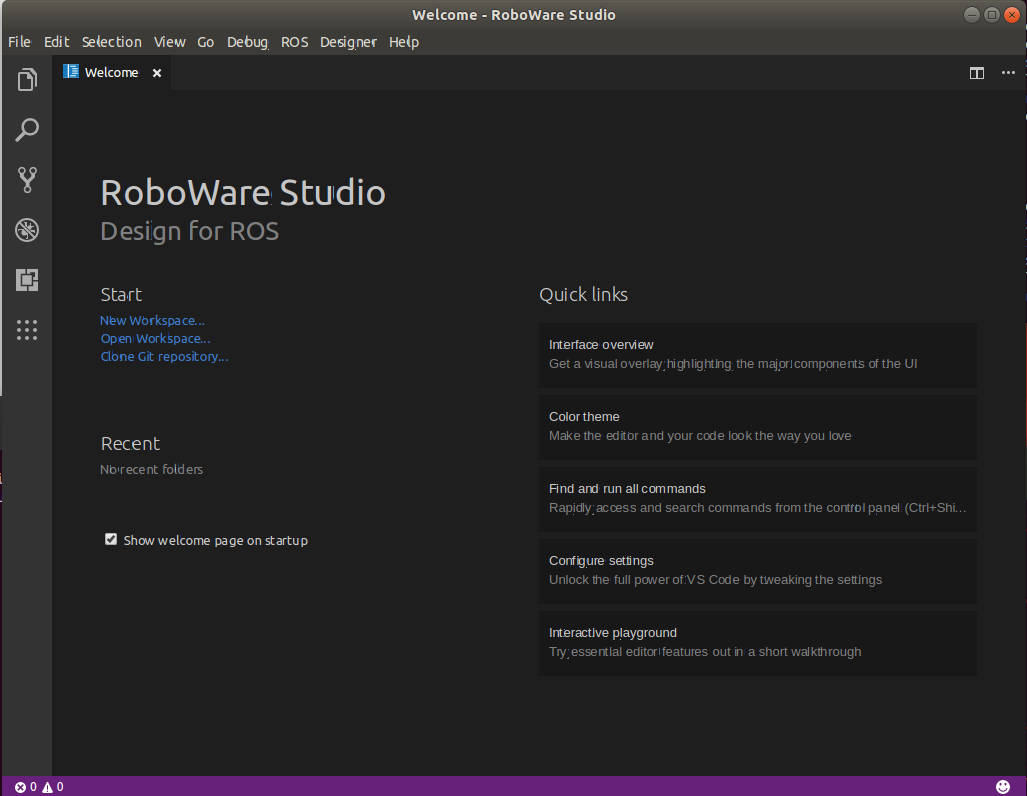Open the ROS menu
This screenshot has height=796, width=1027.
(x=295, y=42)
